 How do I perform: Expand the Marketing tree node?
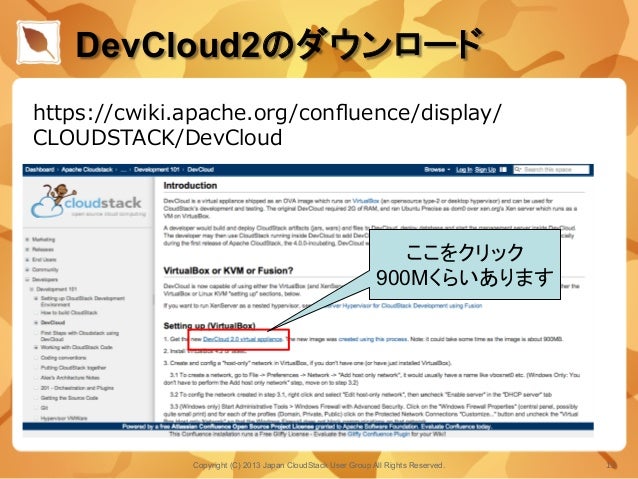coord(27,240)
